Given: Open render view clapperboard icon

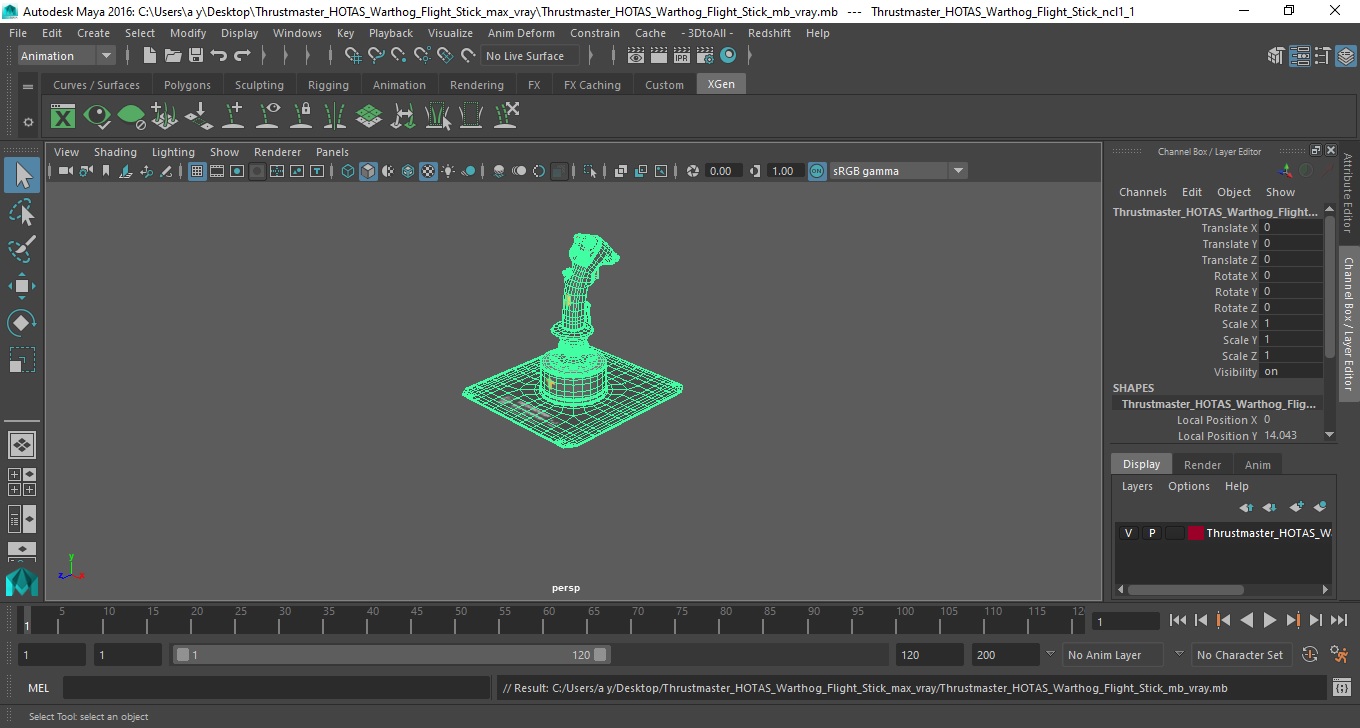Looking at the screenshot, I should [x=636, y=56].
